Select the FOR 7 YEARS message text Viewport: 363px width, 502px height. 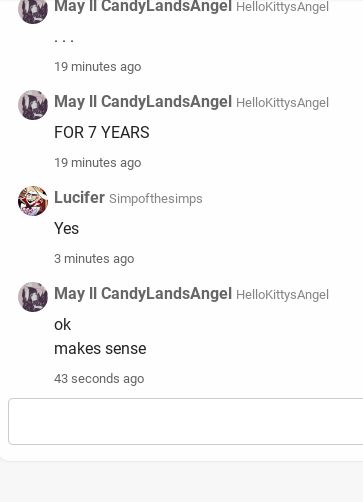pos(102,132)
